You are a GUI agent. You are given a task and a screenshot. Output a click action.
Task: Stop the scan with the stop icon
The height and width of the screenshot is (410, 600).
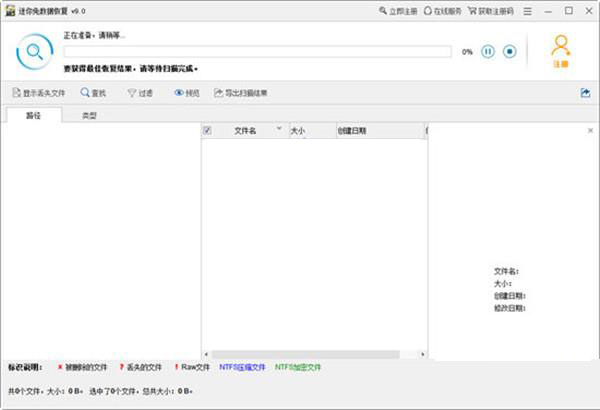pos(509,51)
